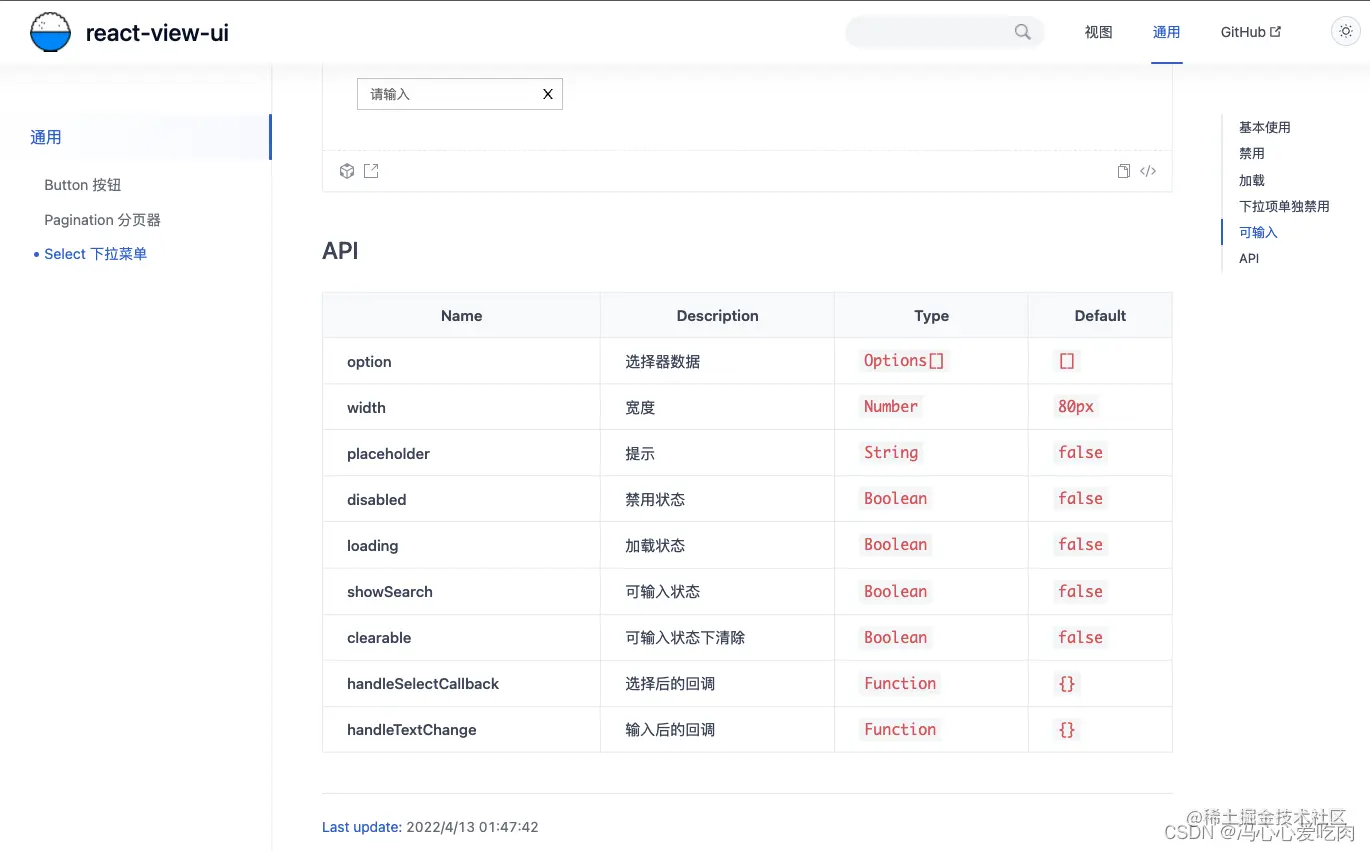This screenshot has height=851, width=1370.
Task: Click the Options[] type value
Action: (x=904, y=361)
